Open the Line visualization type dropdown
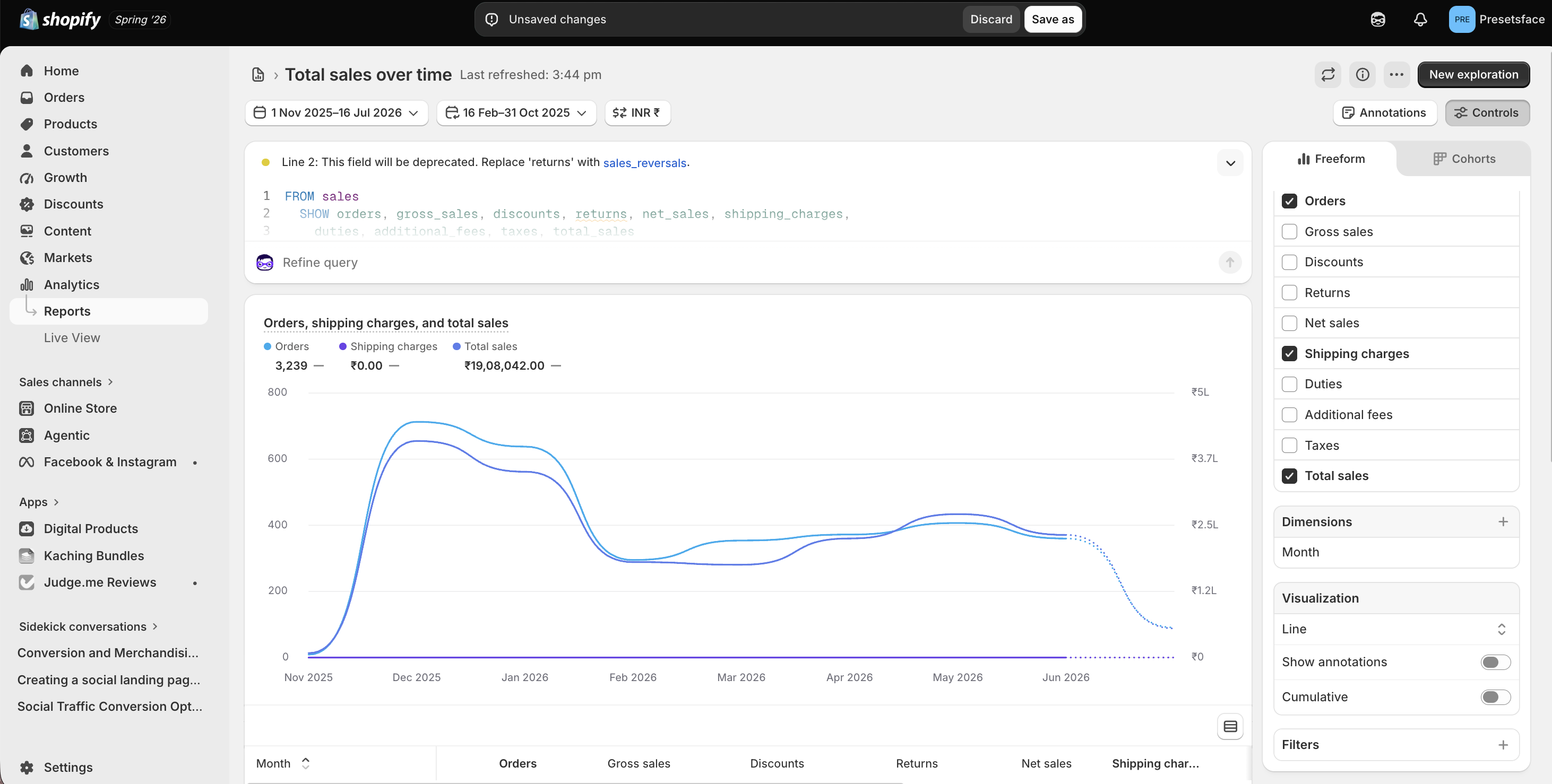This screenshot has height=784, width=1552. coord(1395,629)
